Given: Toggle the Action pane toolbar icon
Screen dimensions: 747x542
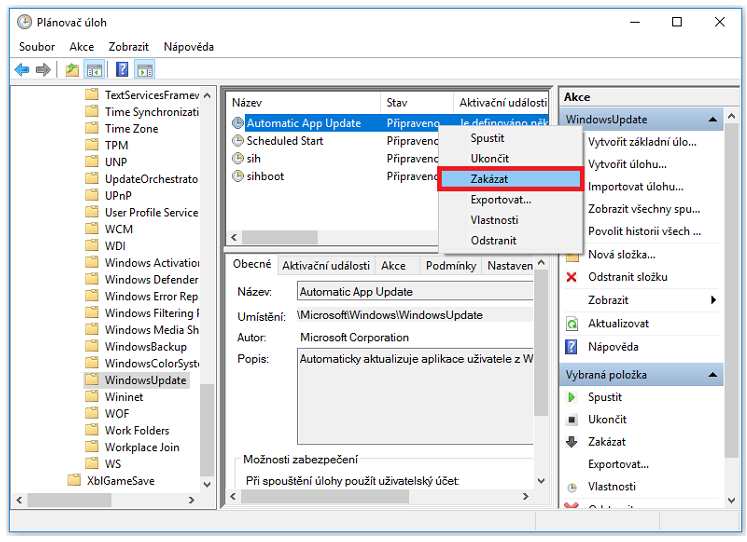Looking at the screenshot, I should click(x=145, y=70).
